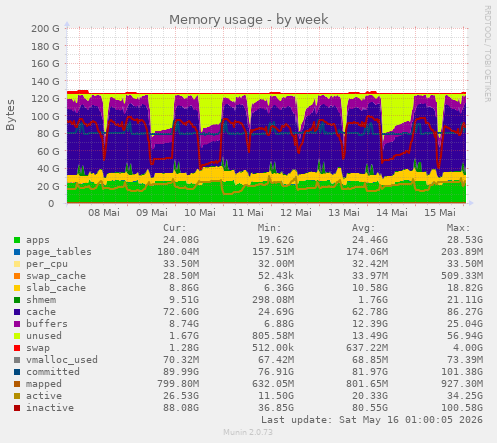Click the 'Min:' column header
This screenshot has height=443, width=497.
[x=269, y=228]
